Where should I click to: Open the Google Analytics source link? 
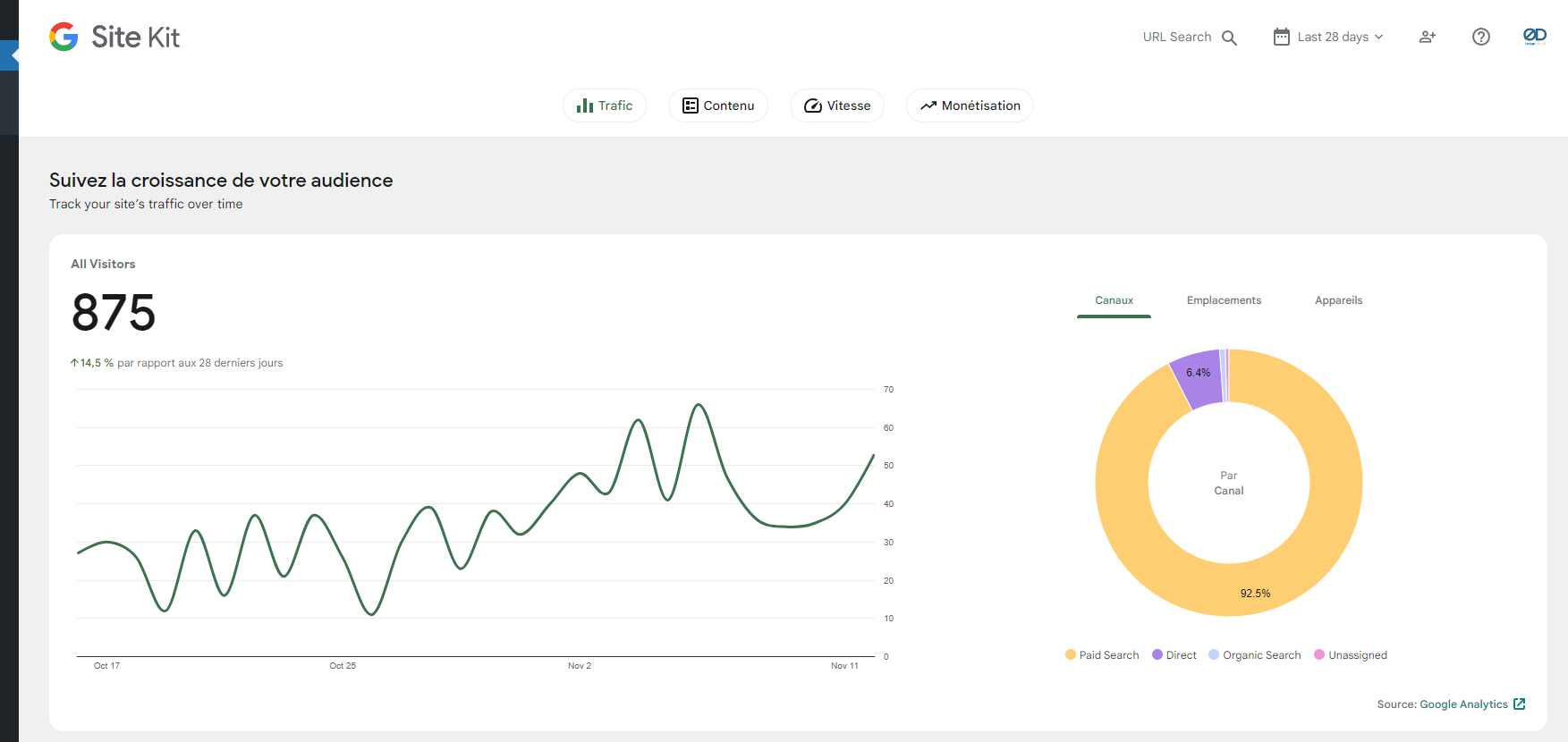[x=1463, y=704]
